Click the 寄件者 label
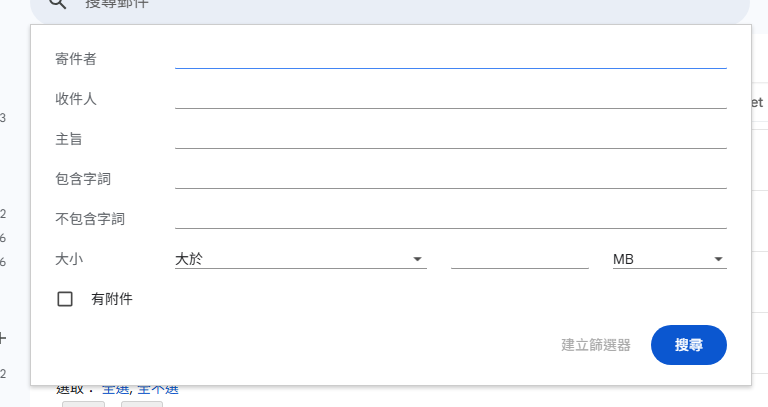768x407 pixels. click(x=76, y=59)
